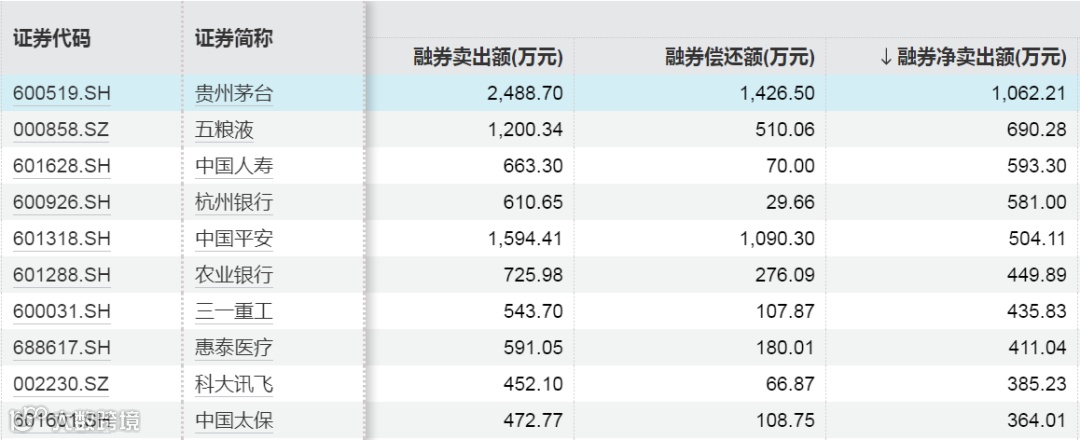Select cell 591.05 in 惠泰医疗 row
The image size is (1080, 440).
532,348
